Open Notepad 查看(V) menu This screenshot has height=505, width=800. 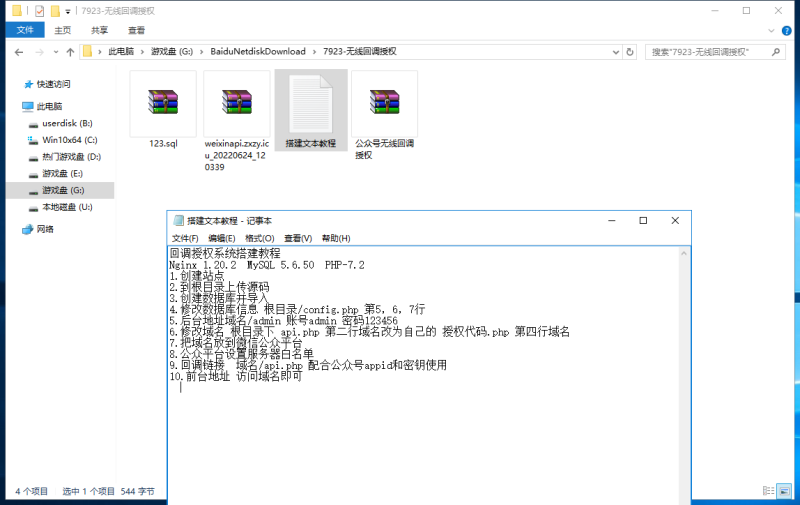coord(298,238)
